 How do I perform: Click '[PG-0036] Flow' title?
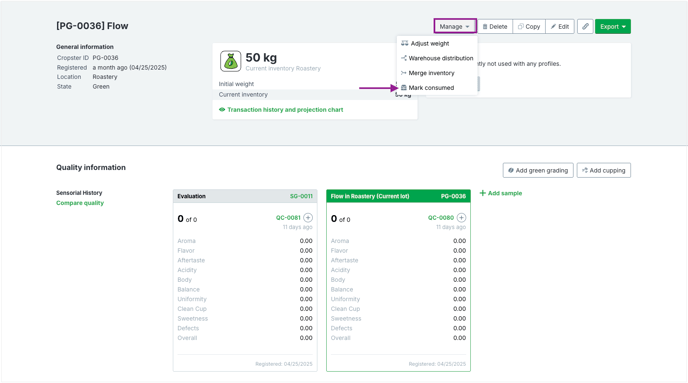(92, 26)
